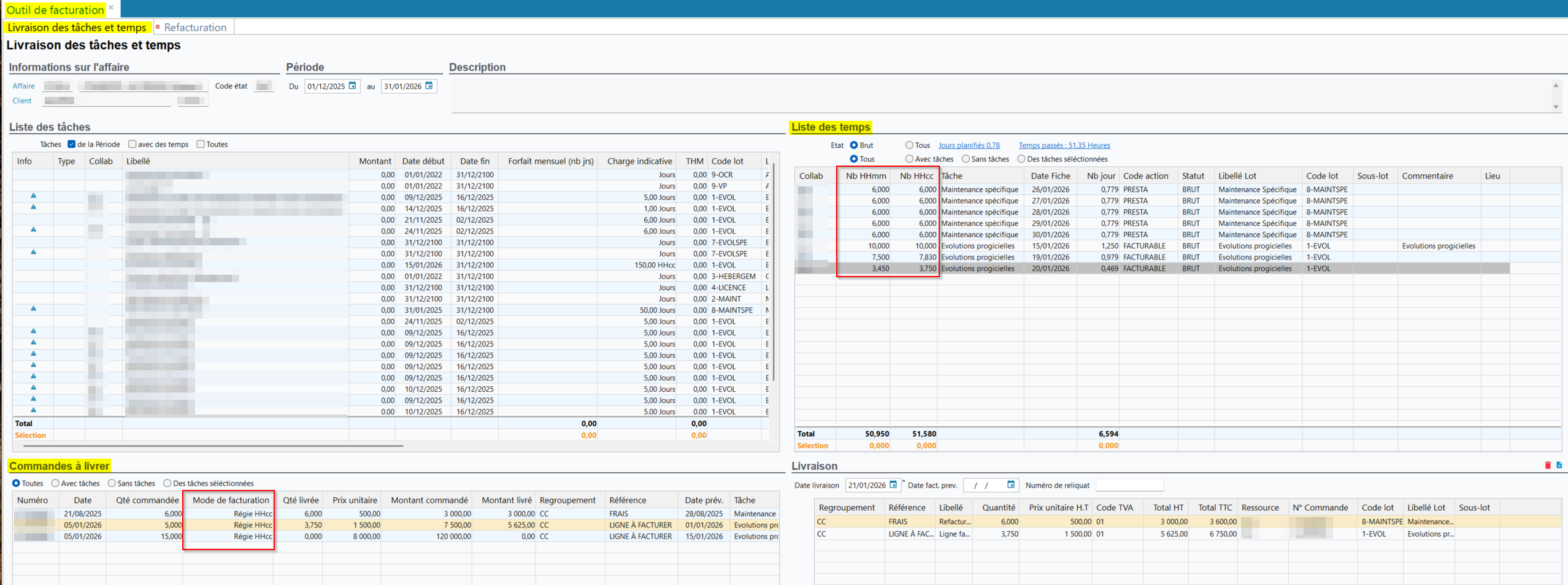Click the red trash icon in Livraison

[1548, 465]
